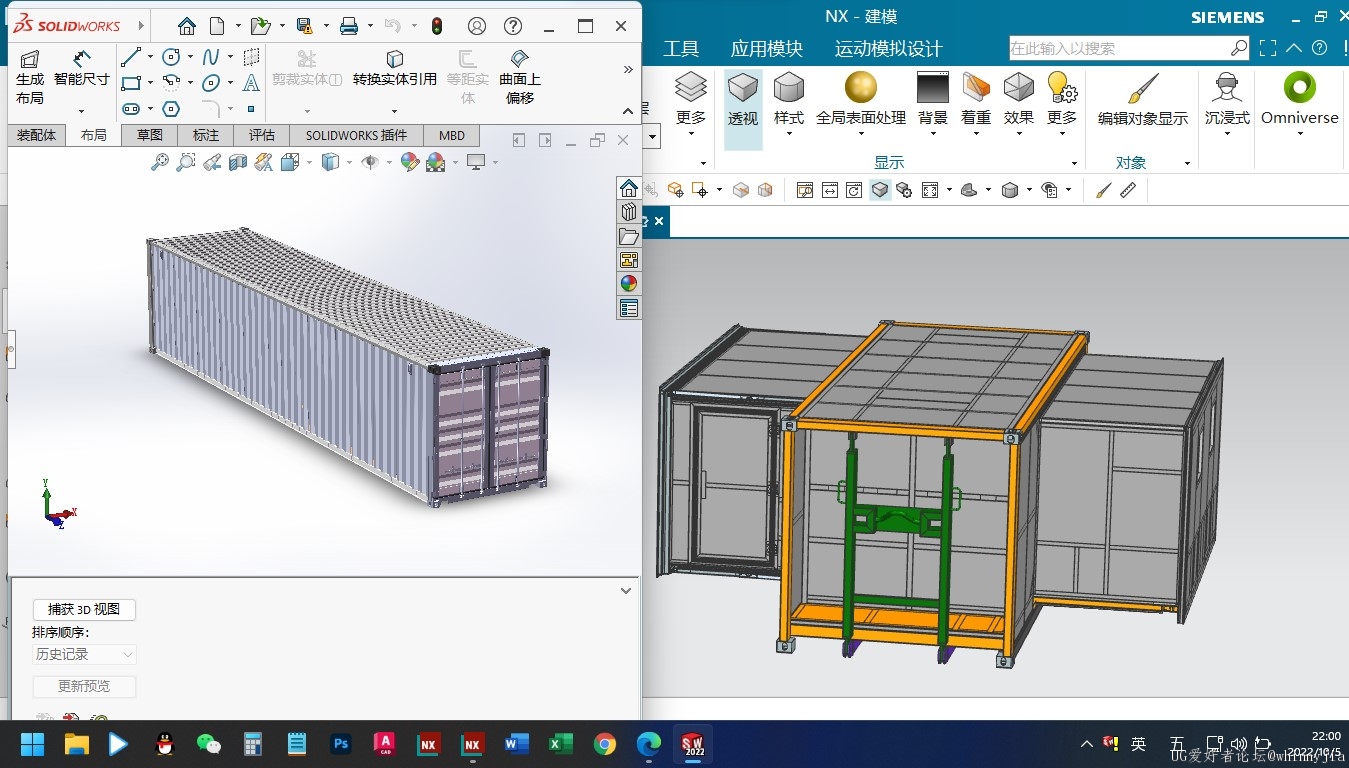Screen dimensions: 1349x768
Task: Toggle NX shaded cube in view toolbar
Action: pos(880,189)
